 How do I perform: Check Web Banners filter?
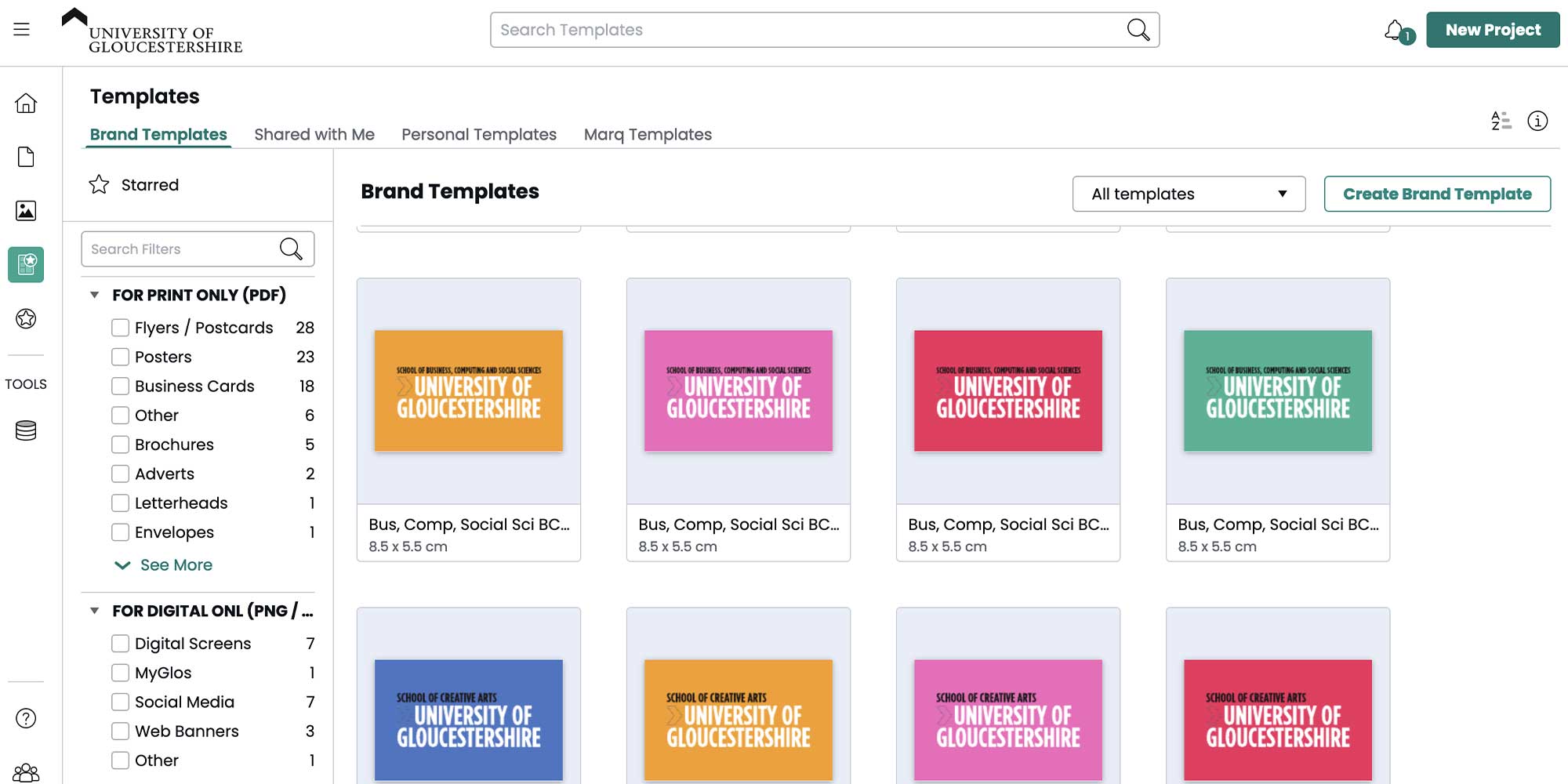point(120,731)
